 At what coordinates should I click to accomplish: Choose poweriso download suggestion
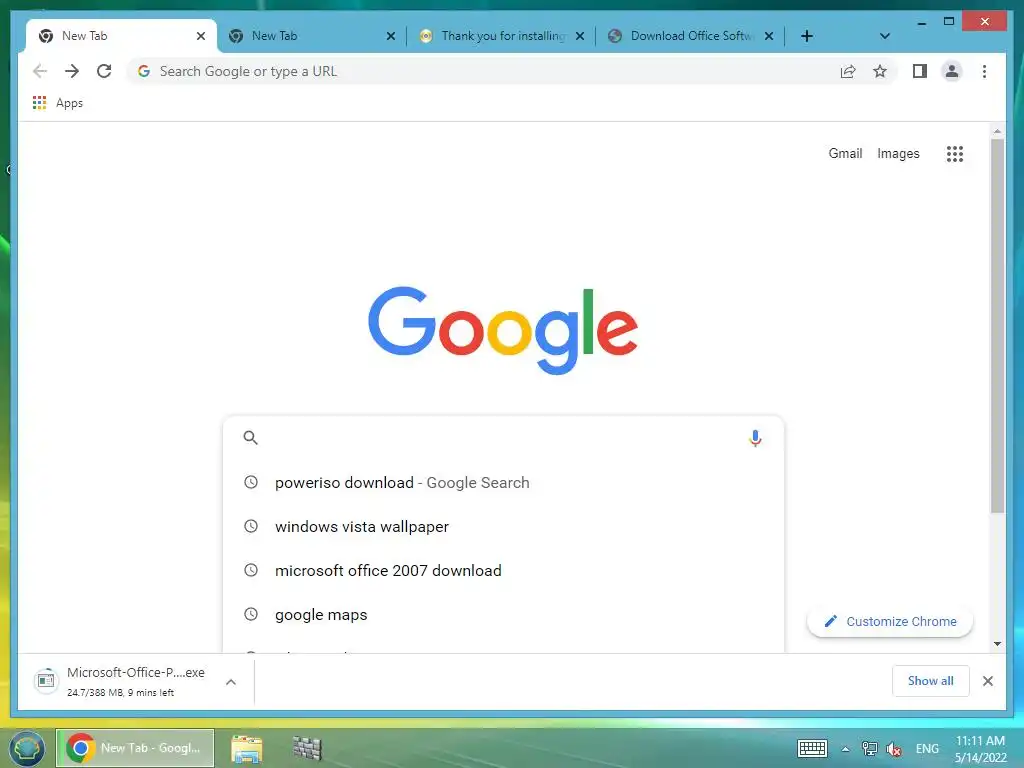pyautogui.click(x=503, y=483)
